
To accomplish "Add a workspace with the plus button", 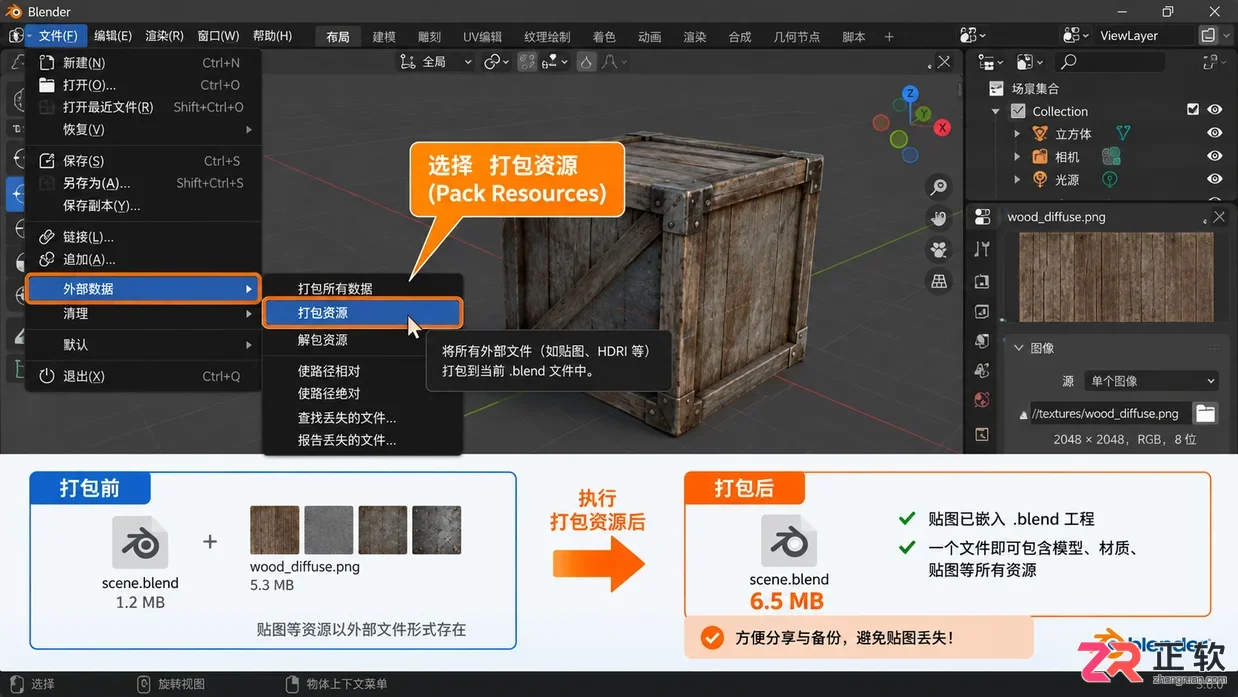I will pos(889,37).
